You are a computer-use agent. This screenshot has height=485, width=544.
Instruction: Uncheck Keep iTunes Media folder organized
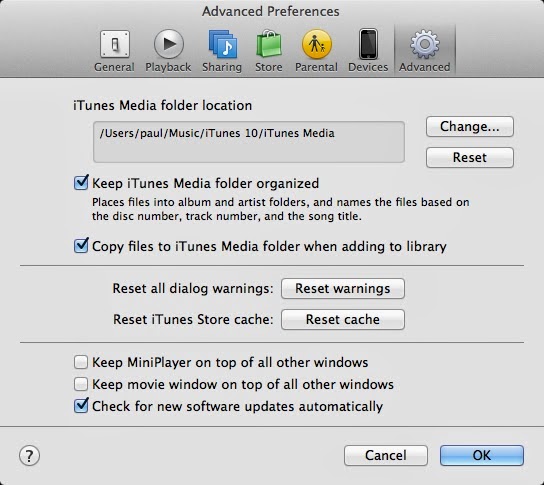tap(81, 183)
